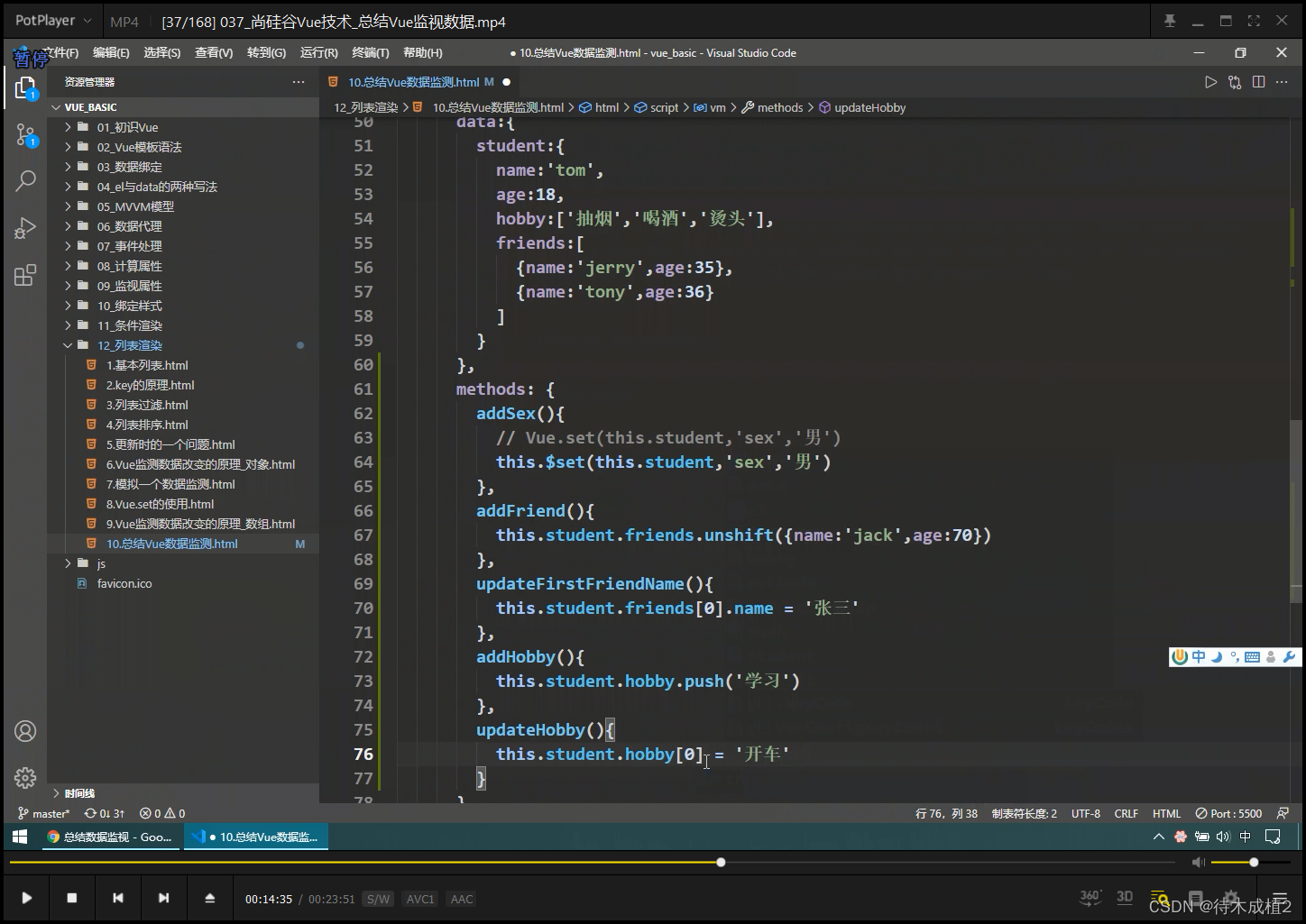Mute audio with the PotPlayer speaker icon
Screen dimensions: 1306x924
click(x=1198, y=863)
